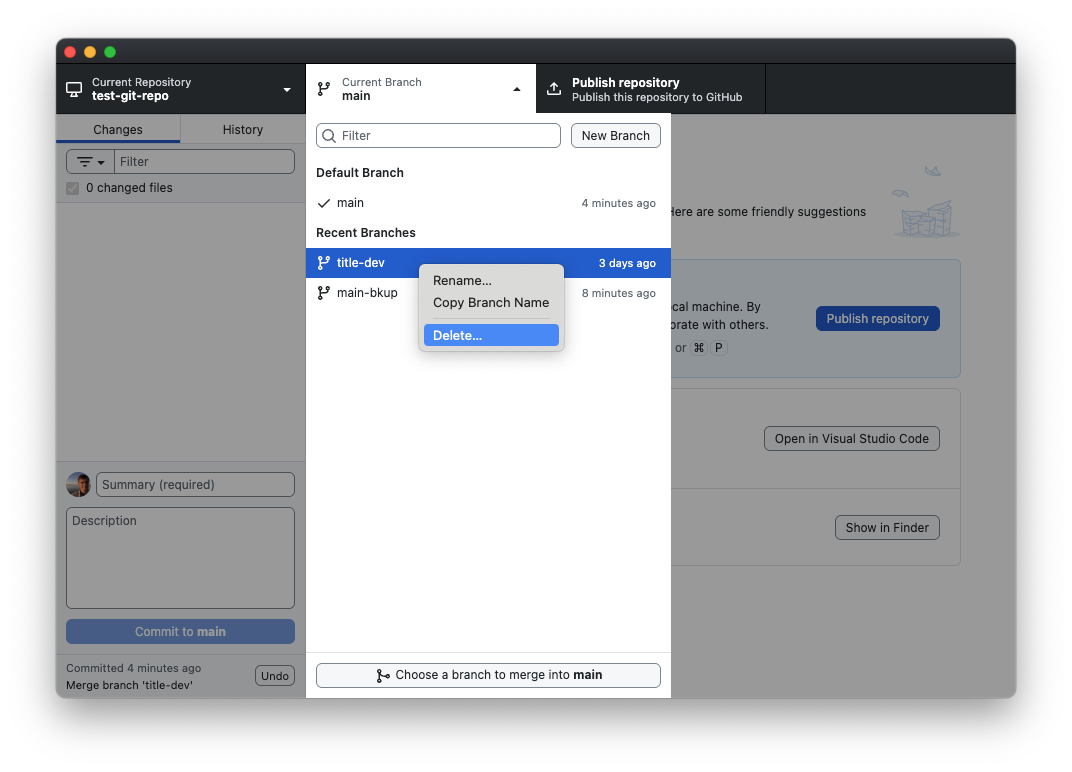Click the Publish repository upload icon
1072x772 pixels.
(554, 89)
